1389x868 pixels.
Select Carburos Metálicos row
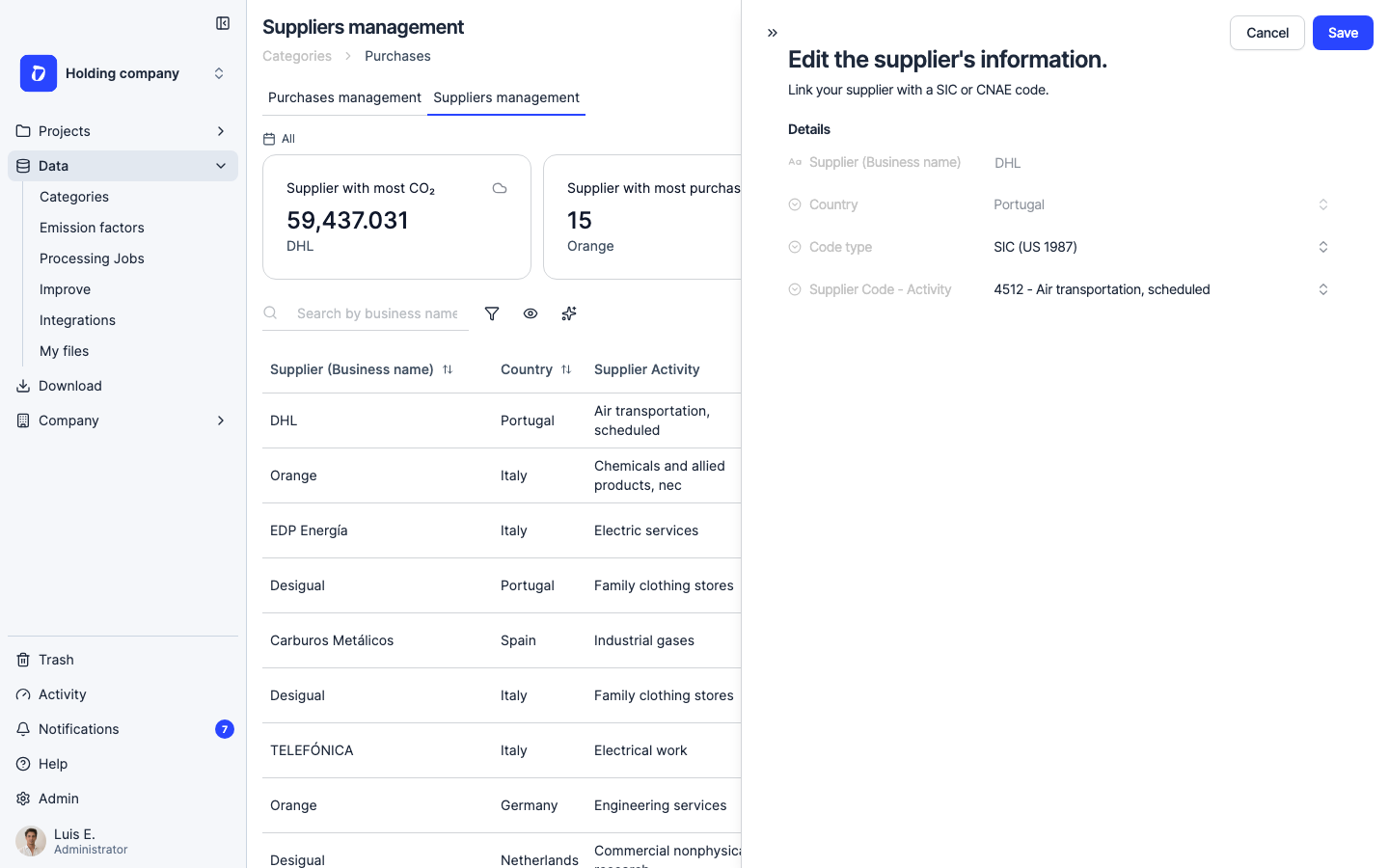pyautogui.click(x=502, y=640)
